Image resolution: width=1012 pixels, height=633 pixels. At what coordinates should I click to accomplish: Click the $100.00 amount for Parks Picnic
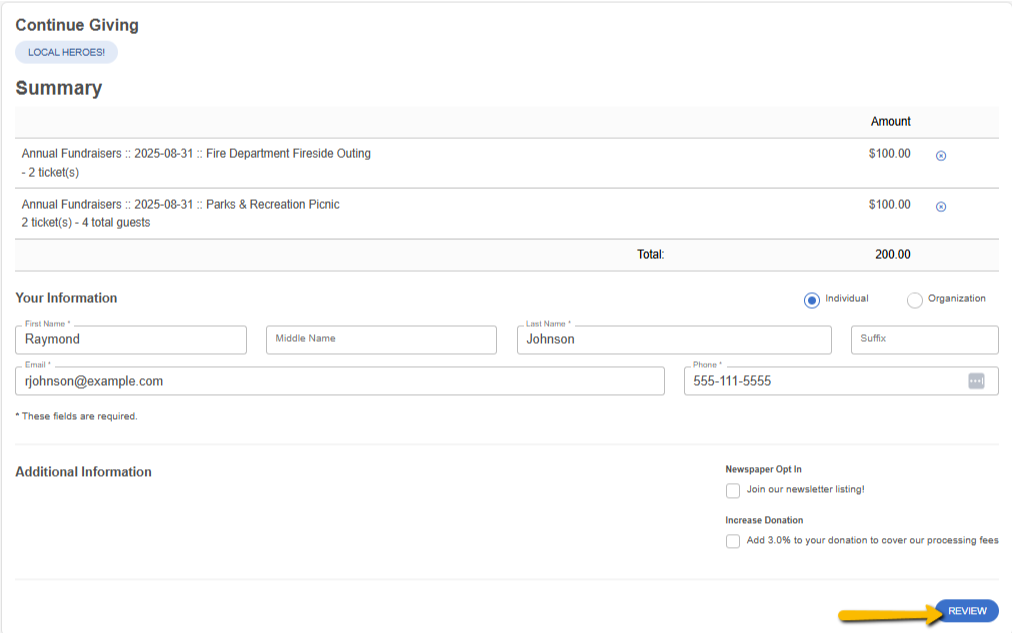889,205
